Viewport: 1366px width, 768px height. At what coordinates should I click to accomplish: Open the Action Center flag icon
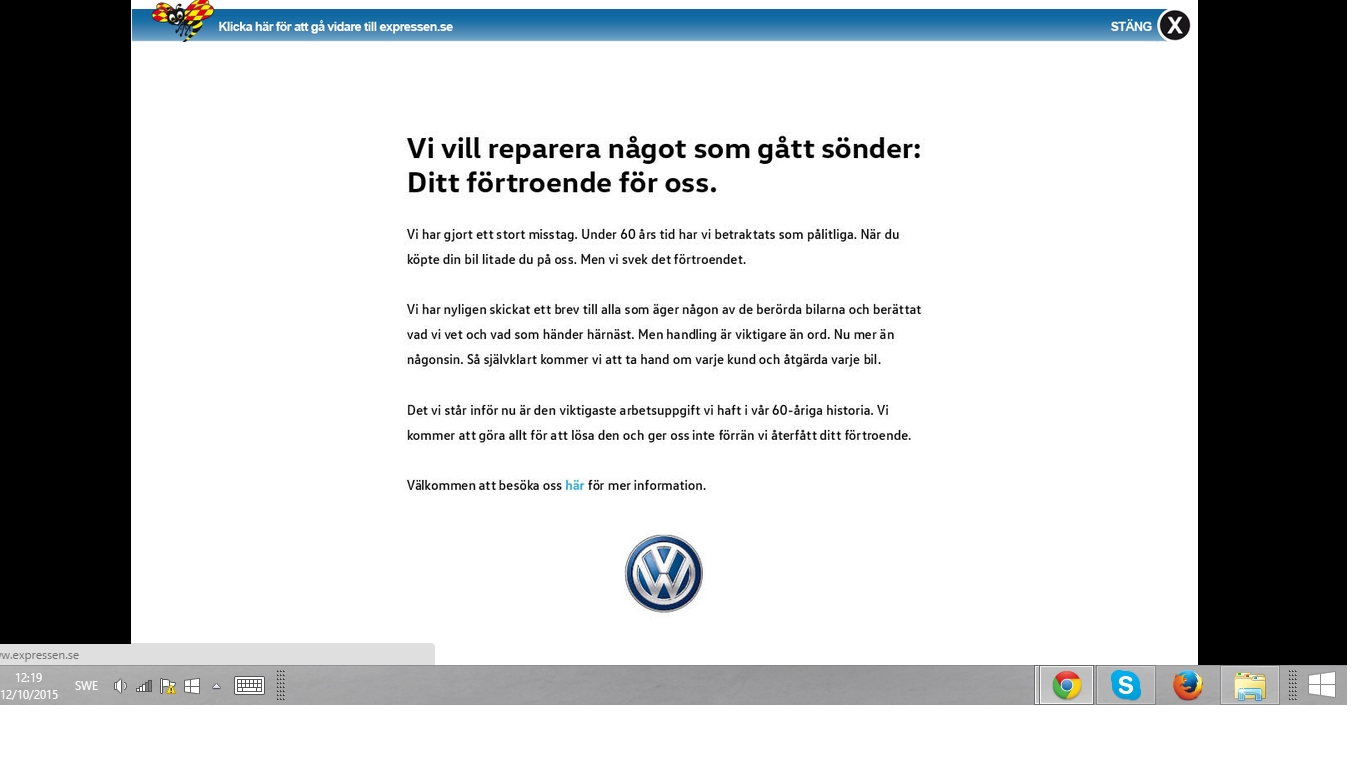168,686
